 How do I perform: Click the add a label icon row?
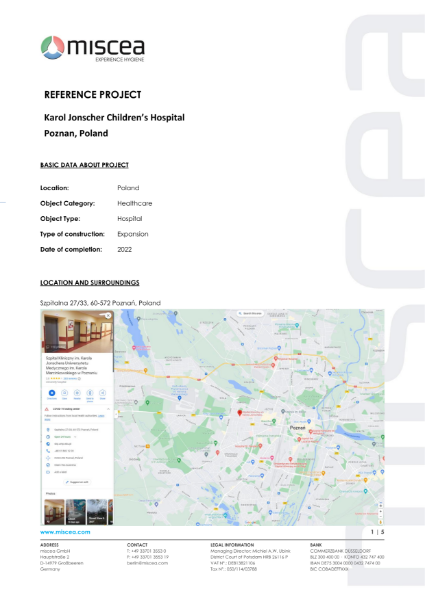48,472
